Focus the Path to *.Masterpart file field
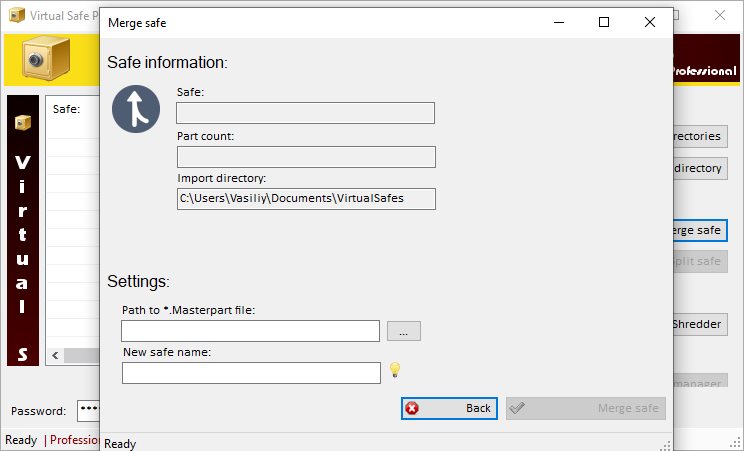This screenshot has height=451, width=744. (x=250, y=331)
